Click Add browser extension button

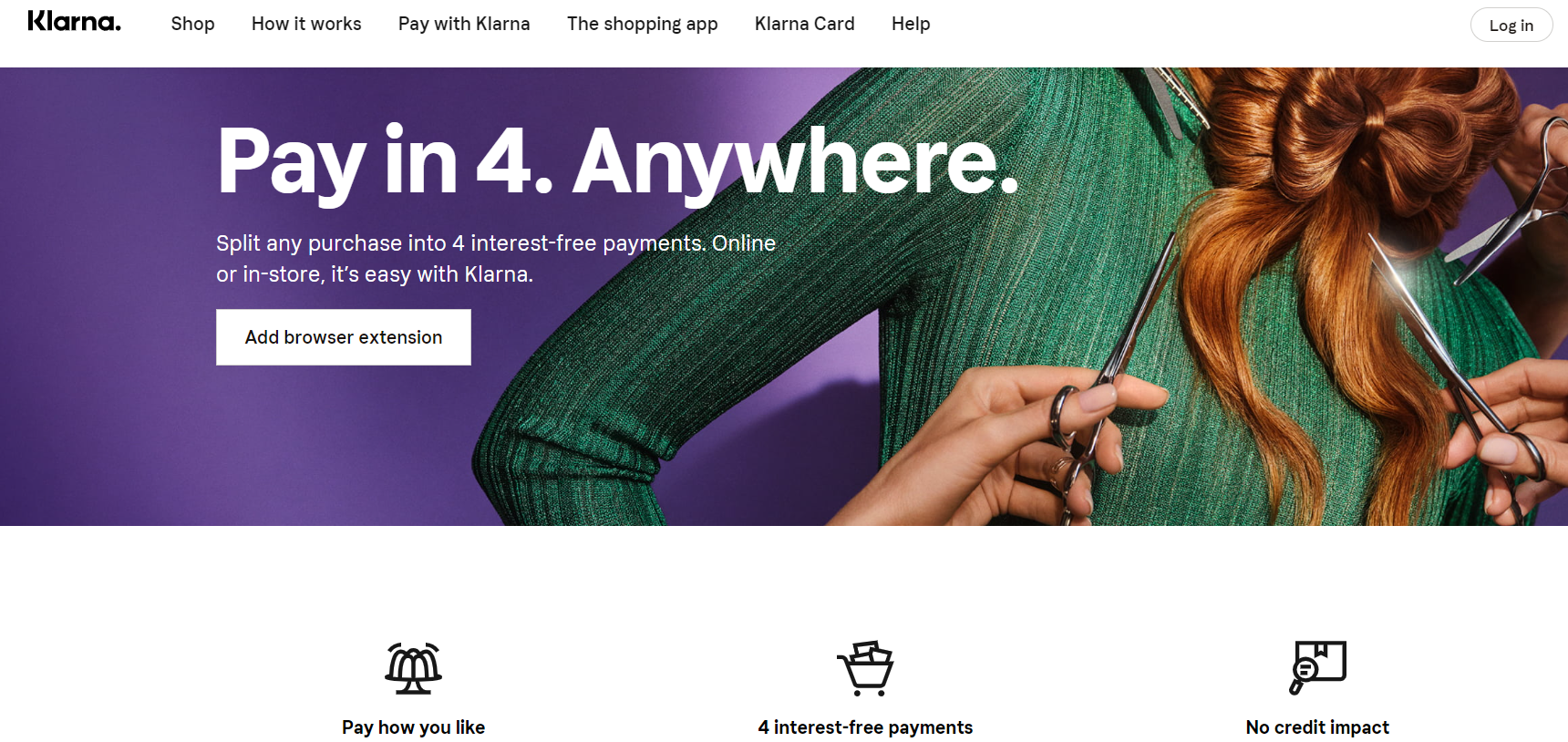point(344,337)
